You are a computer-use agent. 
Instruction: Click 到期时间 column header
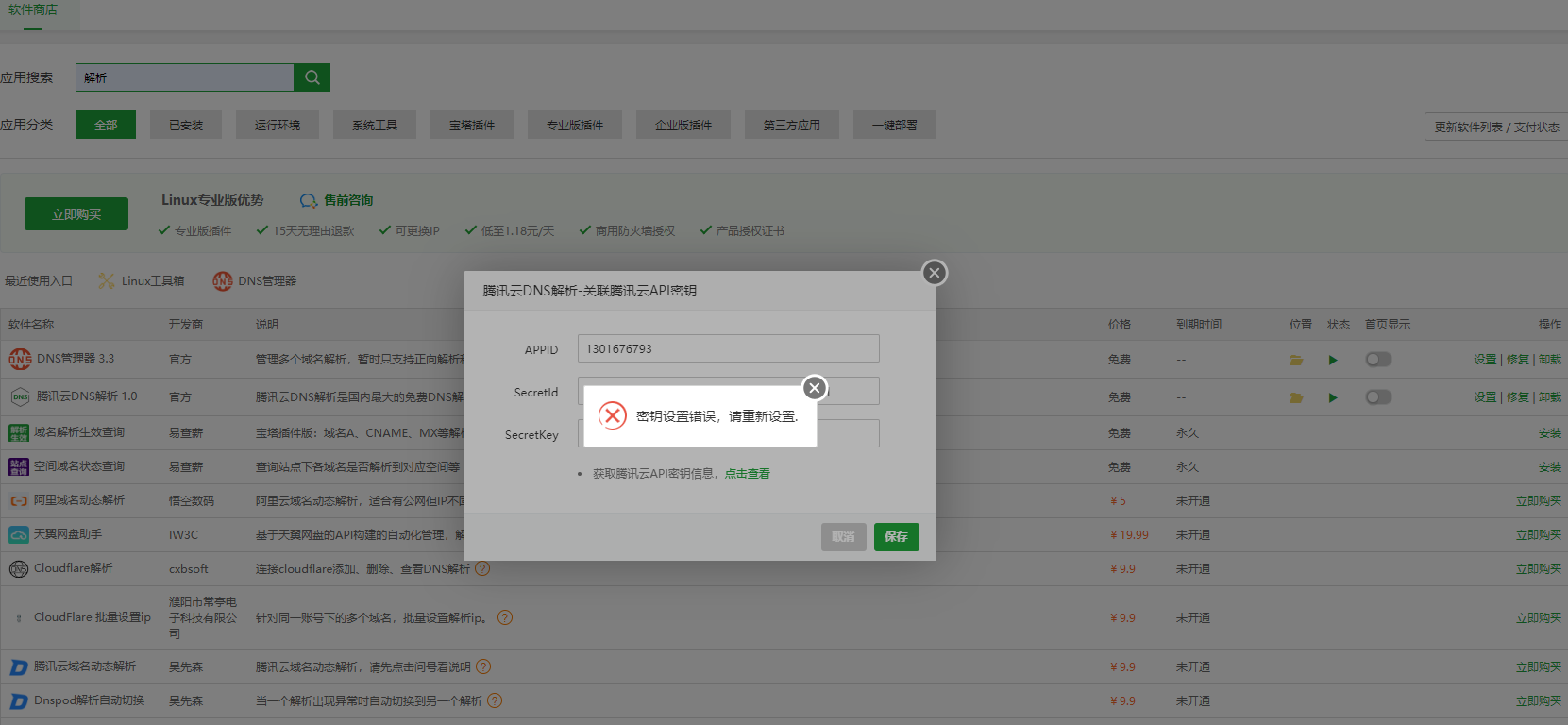1199,325
